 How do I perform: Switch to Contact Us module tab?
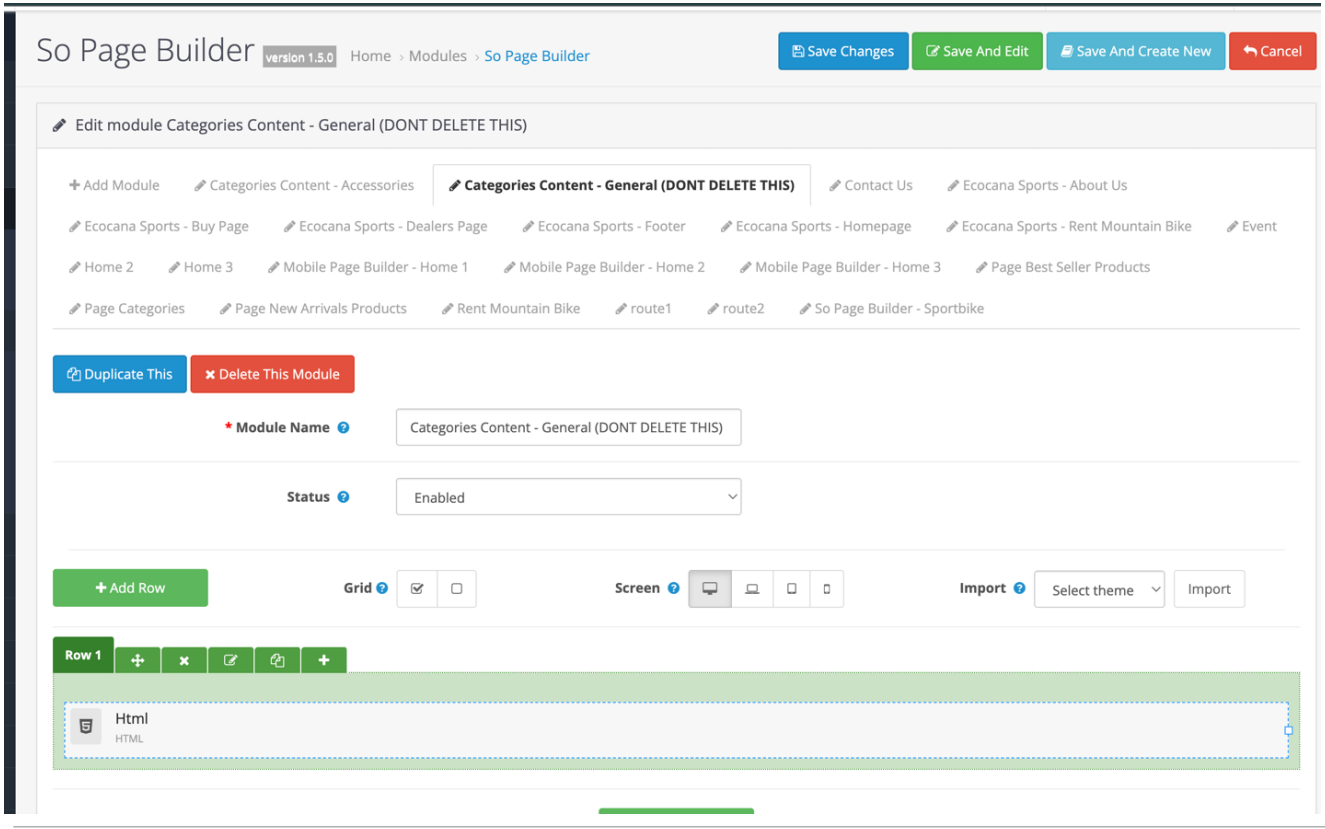click(x=871, y=185)
